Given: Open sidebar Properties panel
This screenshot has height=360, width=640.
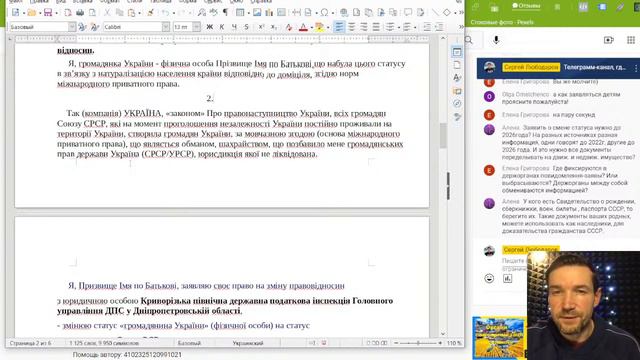Looking at the screenshot, I should coord(457,52).
